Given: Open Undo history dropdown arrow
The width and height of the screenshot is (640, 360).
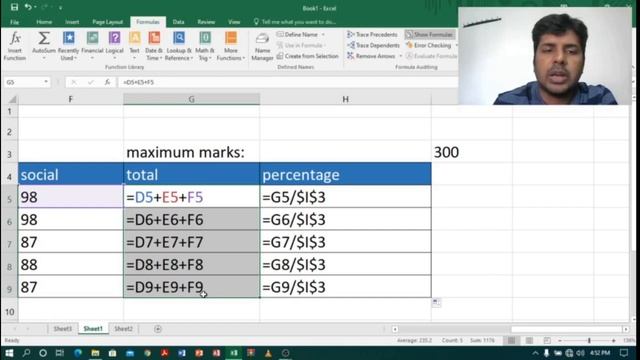Looking at the screenshot, I should (35, 7).
